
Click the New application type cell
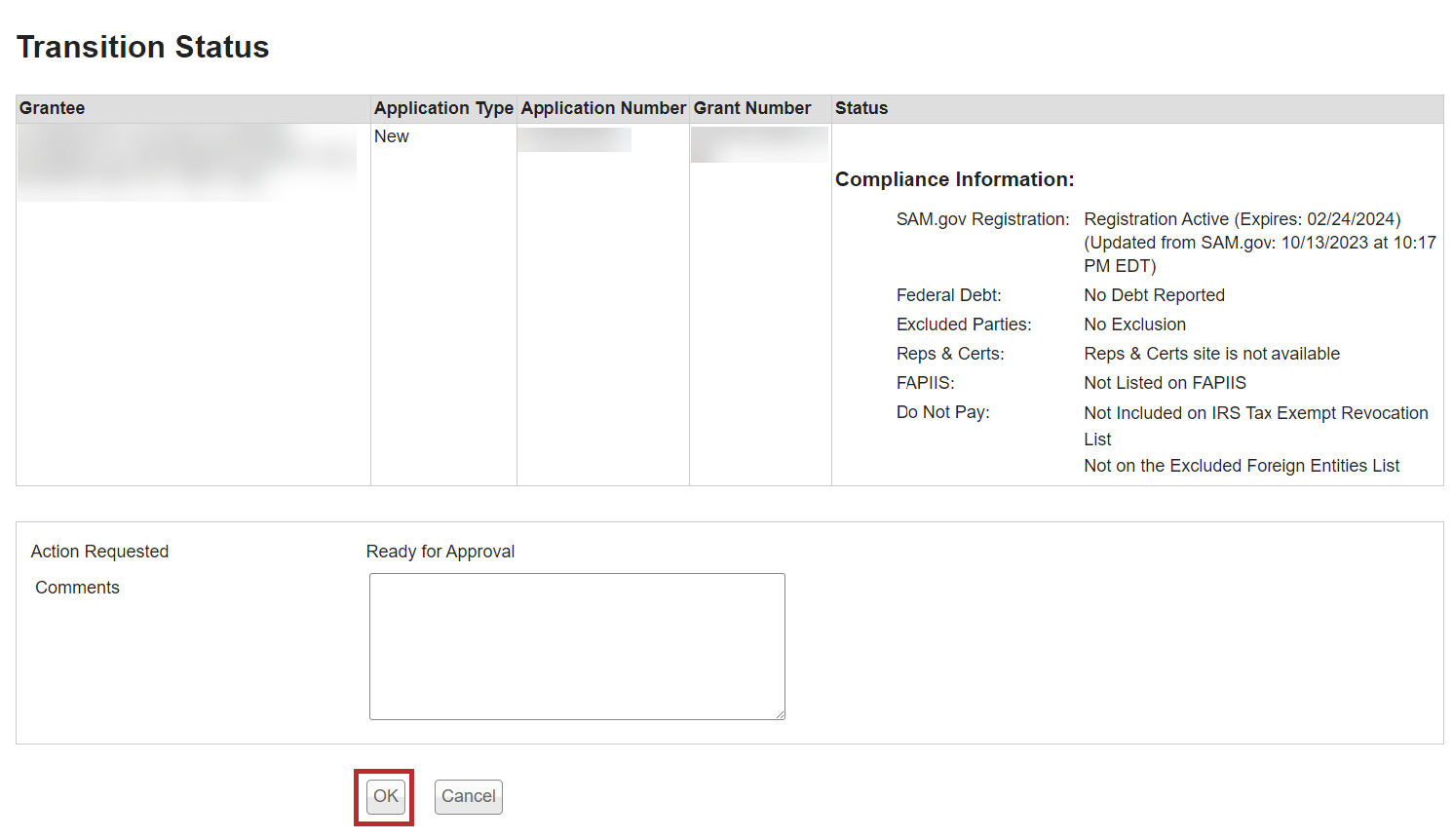tap(392, 136)
